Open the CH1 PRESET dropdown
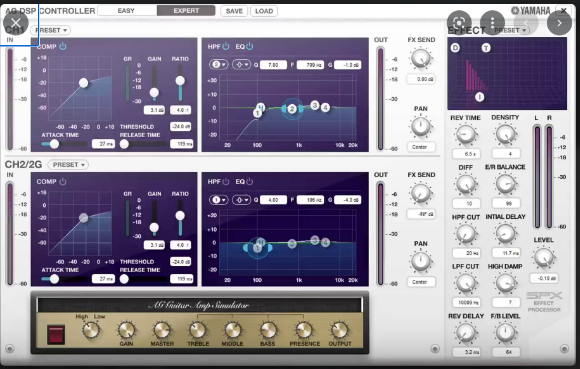Viewport: 580px width, 369px height. click(x=51, y=30)
